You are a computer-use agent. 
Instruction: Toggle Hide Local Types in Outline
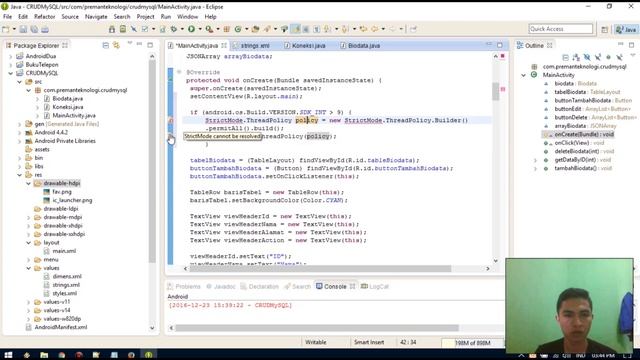pos(619,57)
